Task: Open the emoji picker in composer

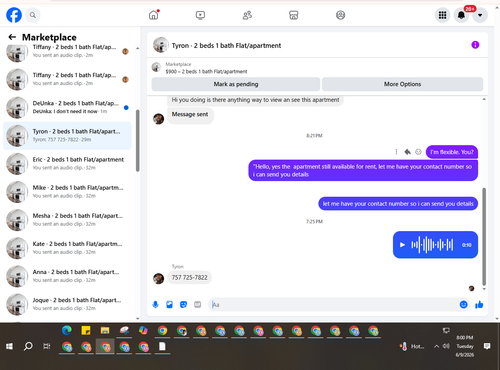Action: [x=463, y=304]
